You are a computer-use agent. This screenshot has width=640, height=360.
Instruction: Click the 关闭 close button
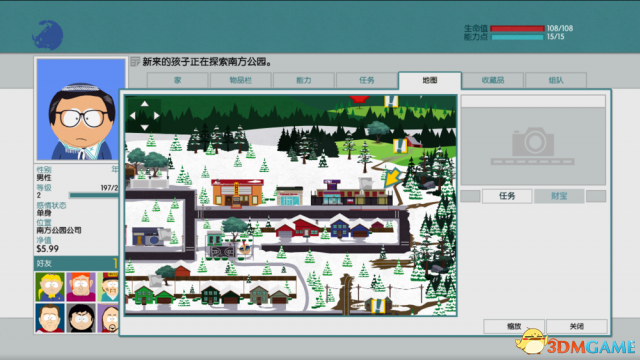coord(577,326)
